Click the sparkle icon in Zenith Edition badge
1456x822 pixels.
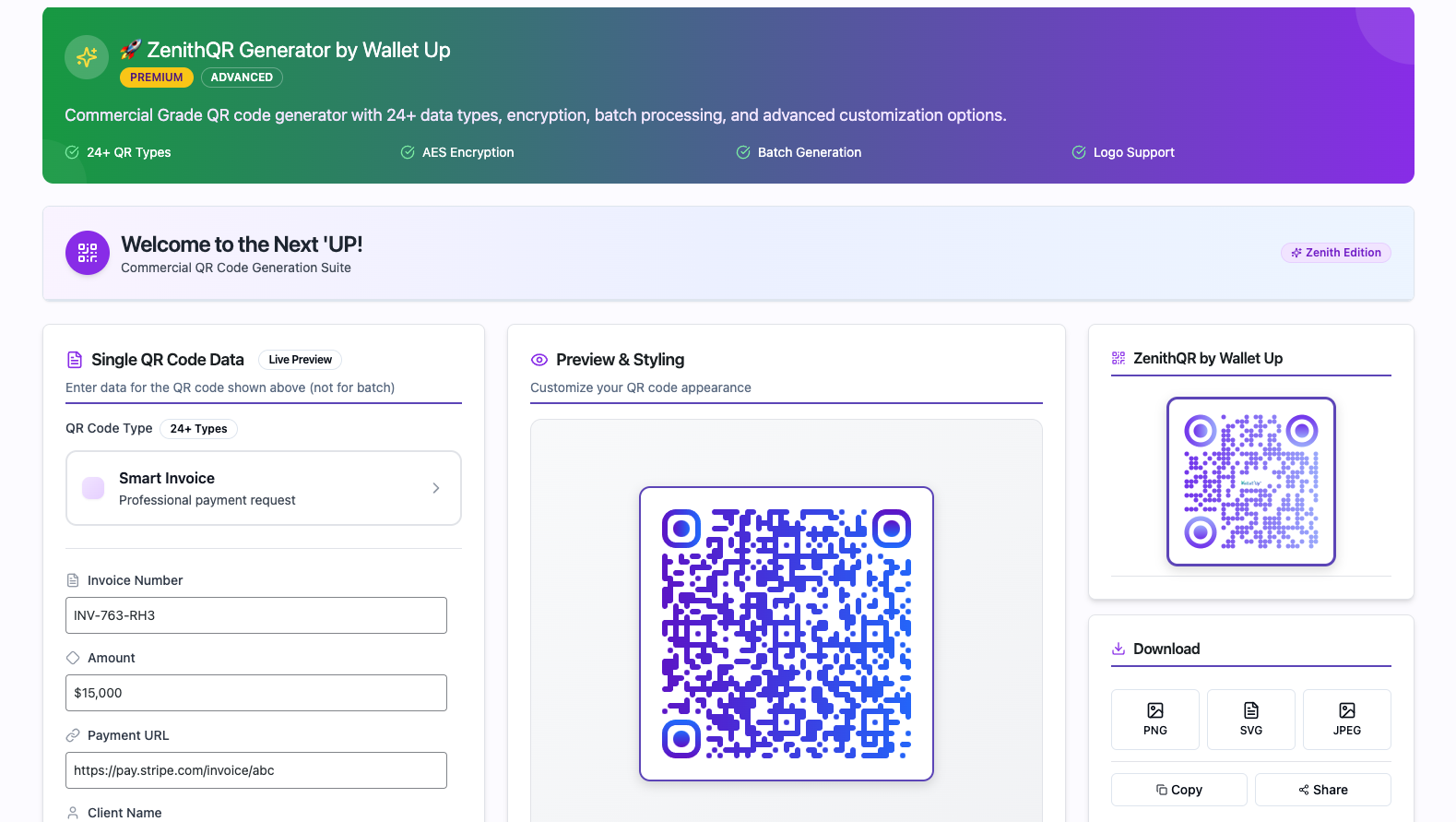pos(1296,253)
